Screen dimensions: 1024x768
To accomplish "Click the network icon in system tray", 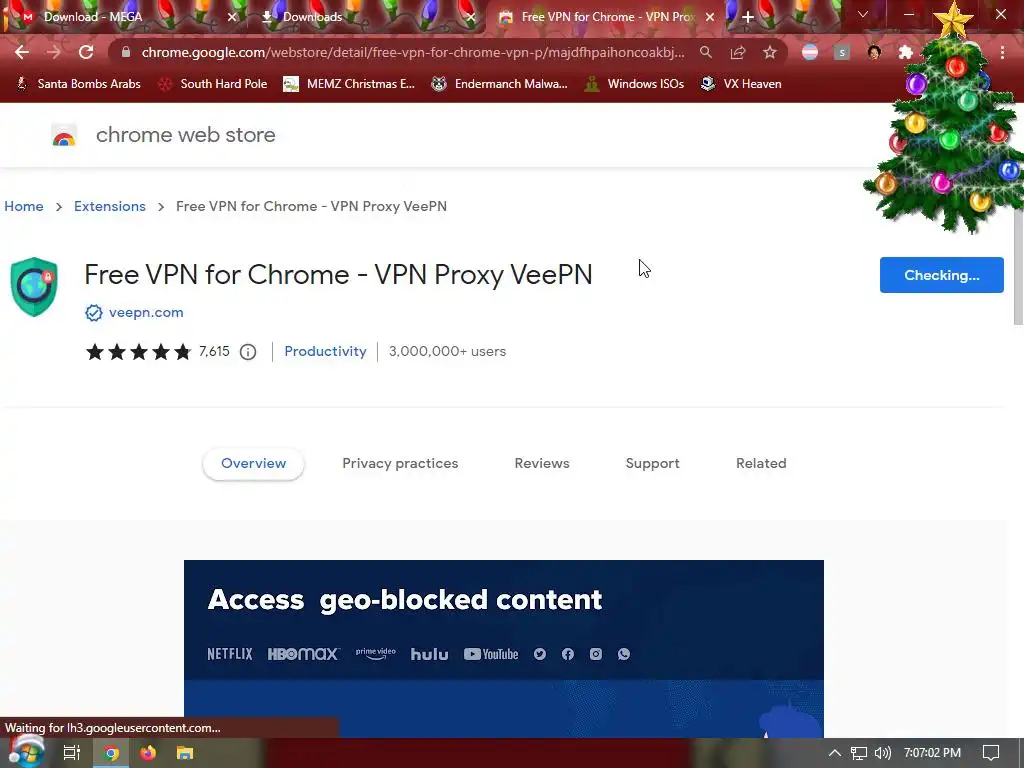I will click(858, 753).
